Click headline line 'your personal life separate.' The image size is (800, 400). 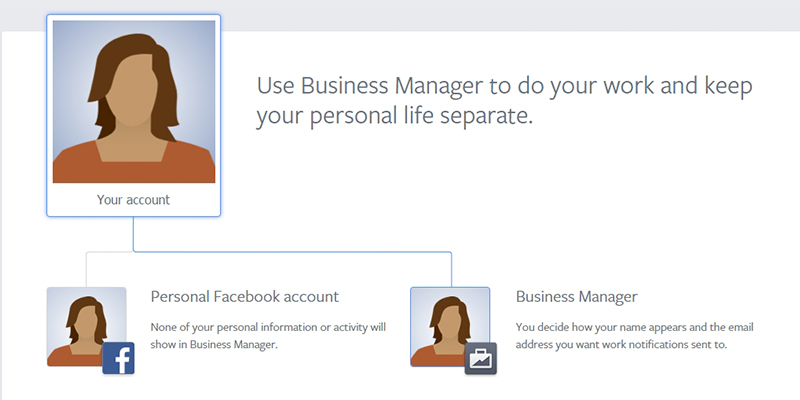[x=394, y=116]
